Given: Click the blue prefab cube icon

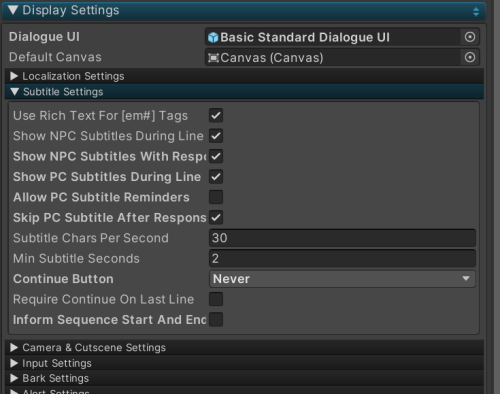Looking at the screenshot, I should click(x=213, y=37).
